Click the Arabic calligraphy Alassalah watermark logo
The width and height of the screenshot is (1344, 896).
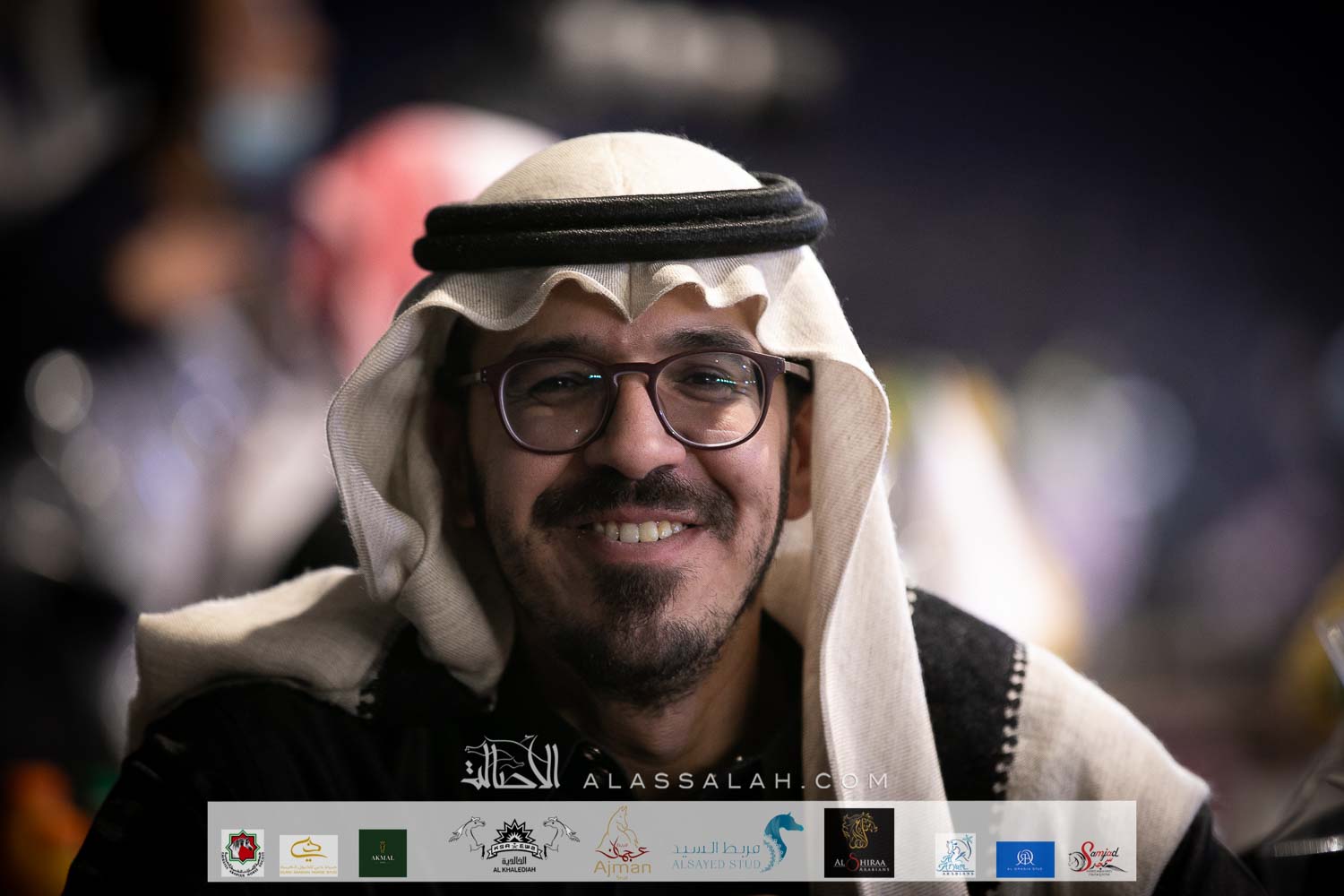512,766
